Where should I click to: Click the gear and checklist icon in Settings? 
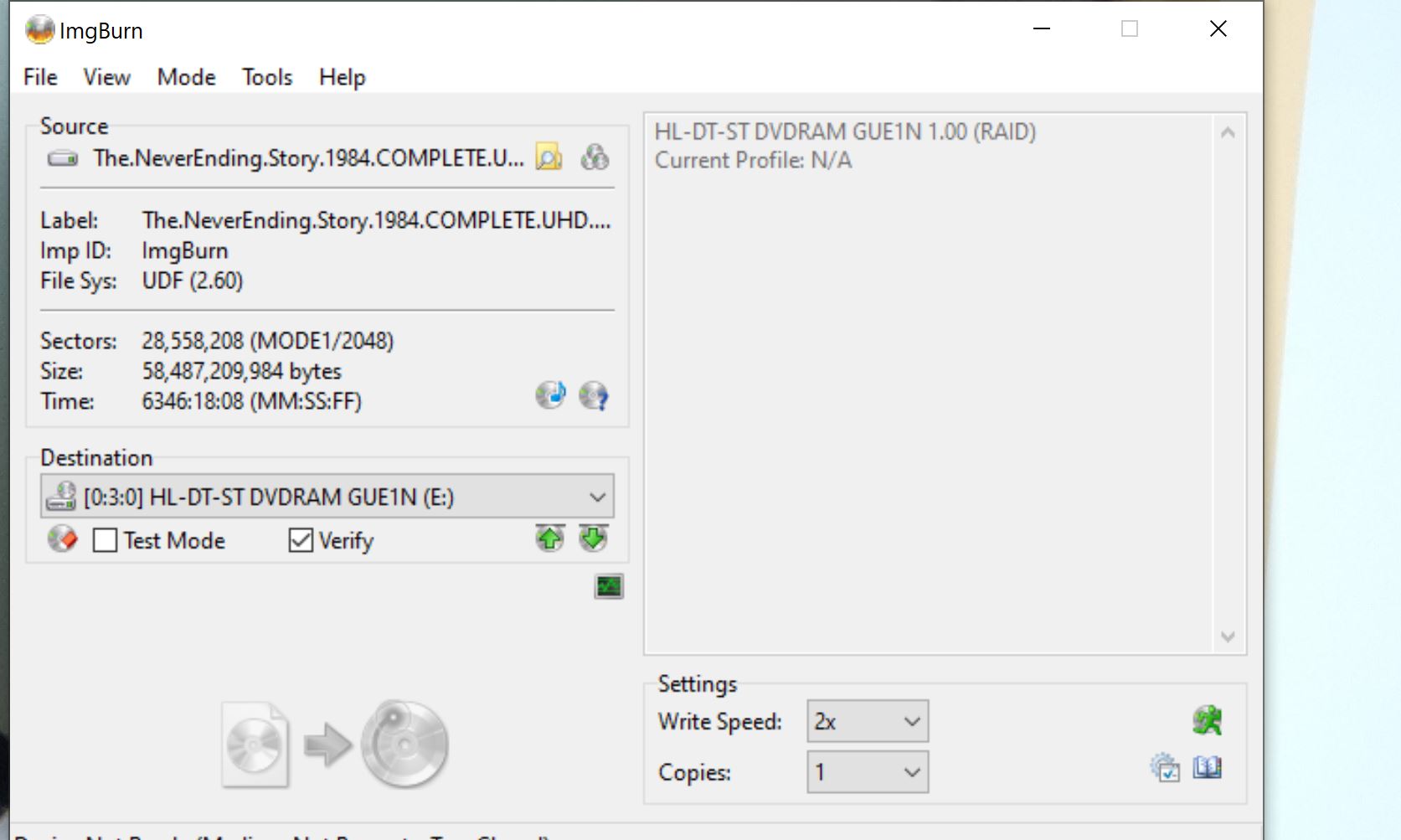tap(1165, 767)
